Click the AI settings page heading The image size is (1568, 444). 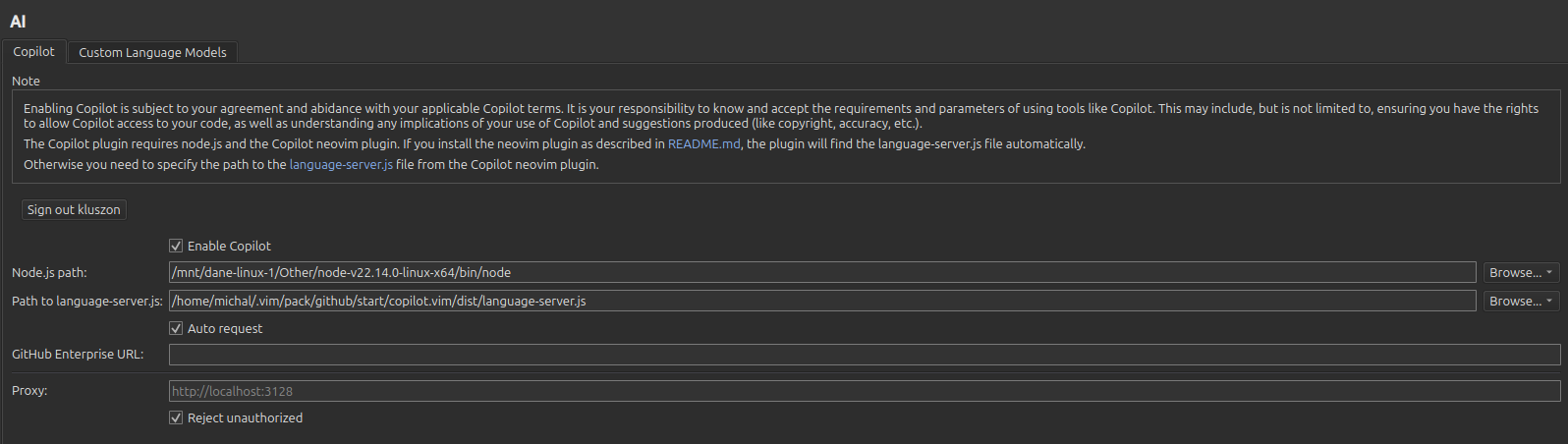(18, 22)
